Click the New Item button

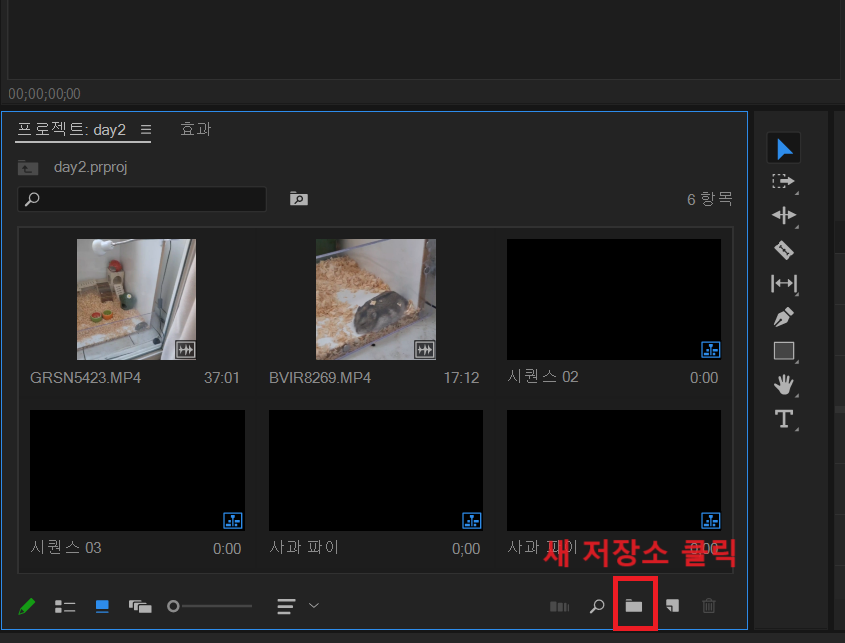point(671,605)
